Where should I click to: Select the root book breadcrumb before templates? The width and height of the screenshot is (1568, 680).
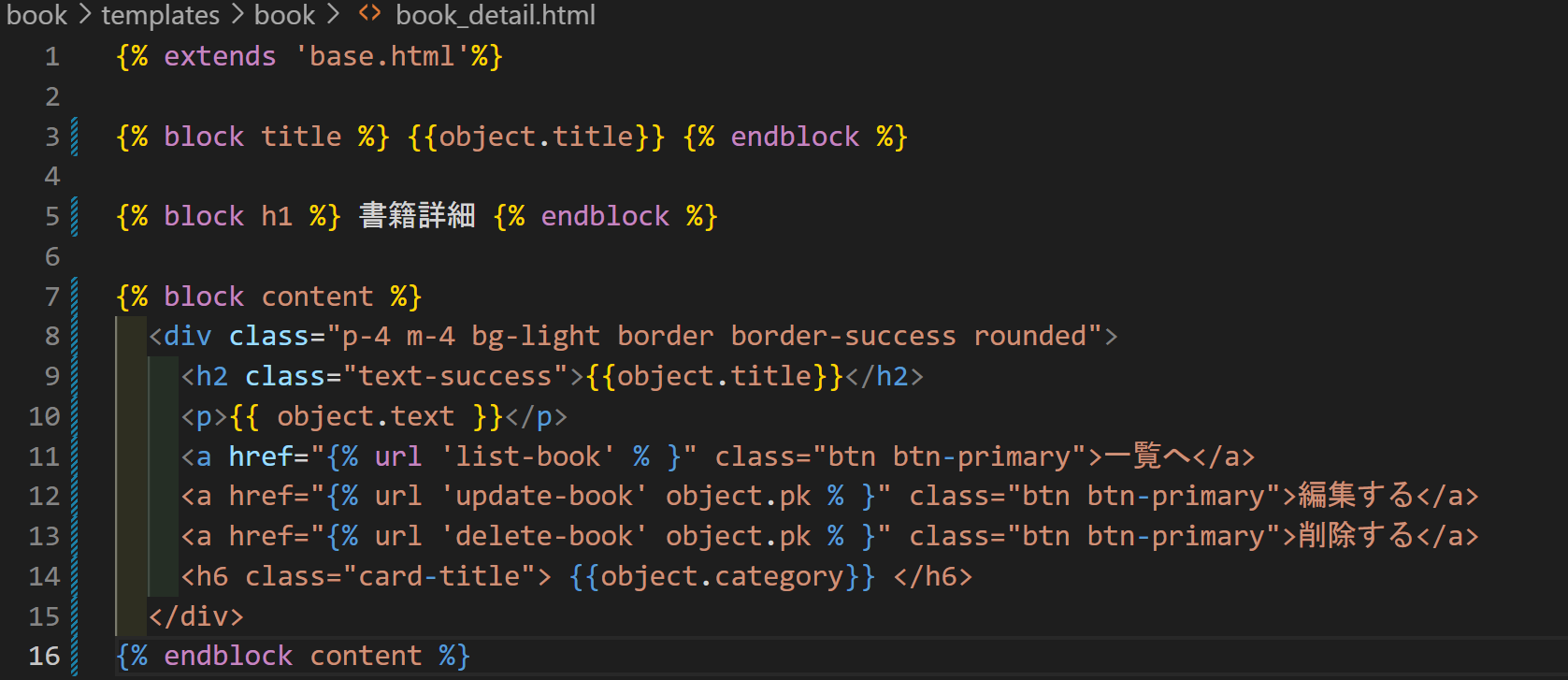pyautogui.click(x=36, y=15)
